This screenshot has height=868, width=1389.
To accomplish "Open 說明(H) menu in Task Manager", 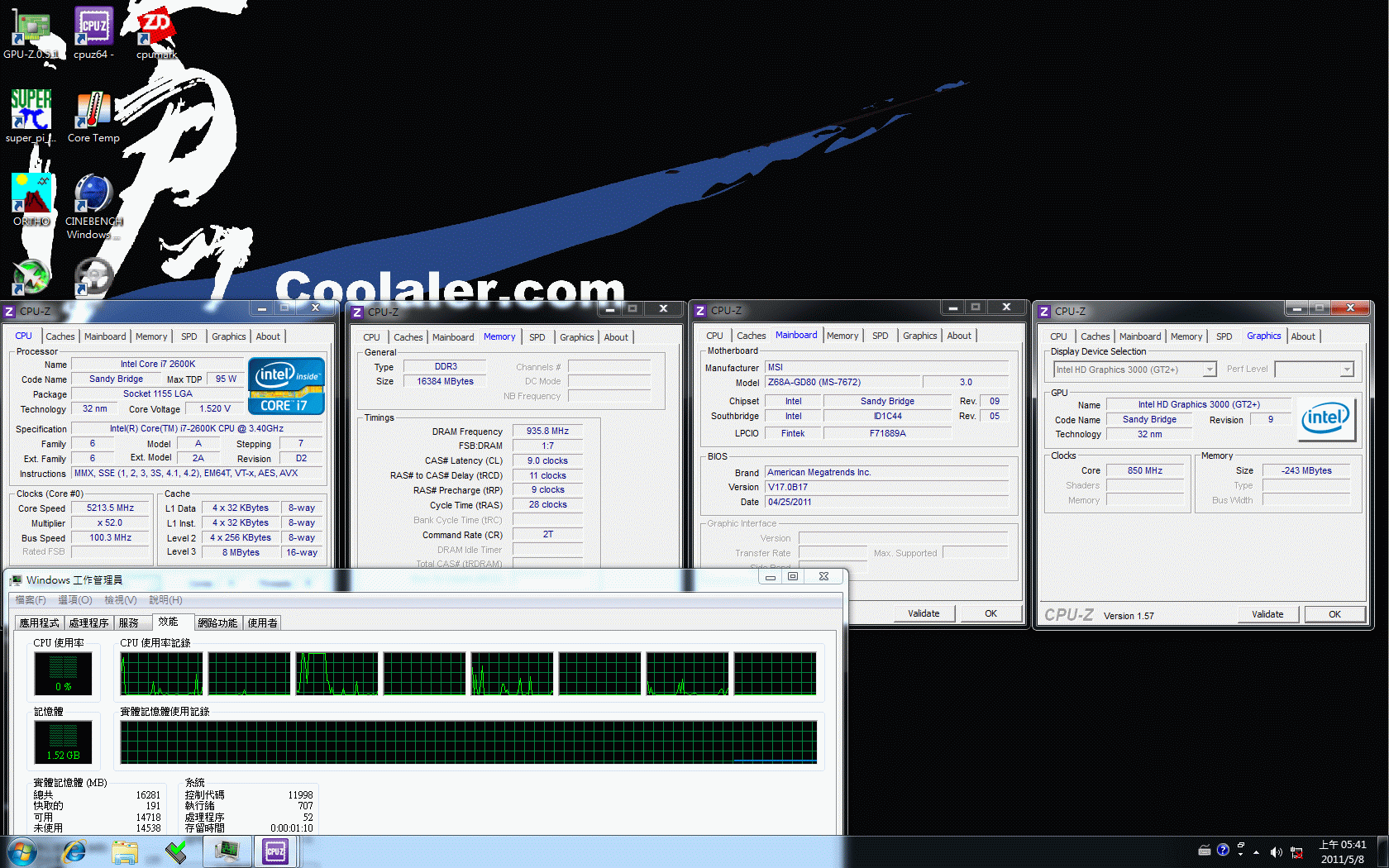I will coord(165,600).
